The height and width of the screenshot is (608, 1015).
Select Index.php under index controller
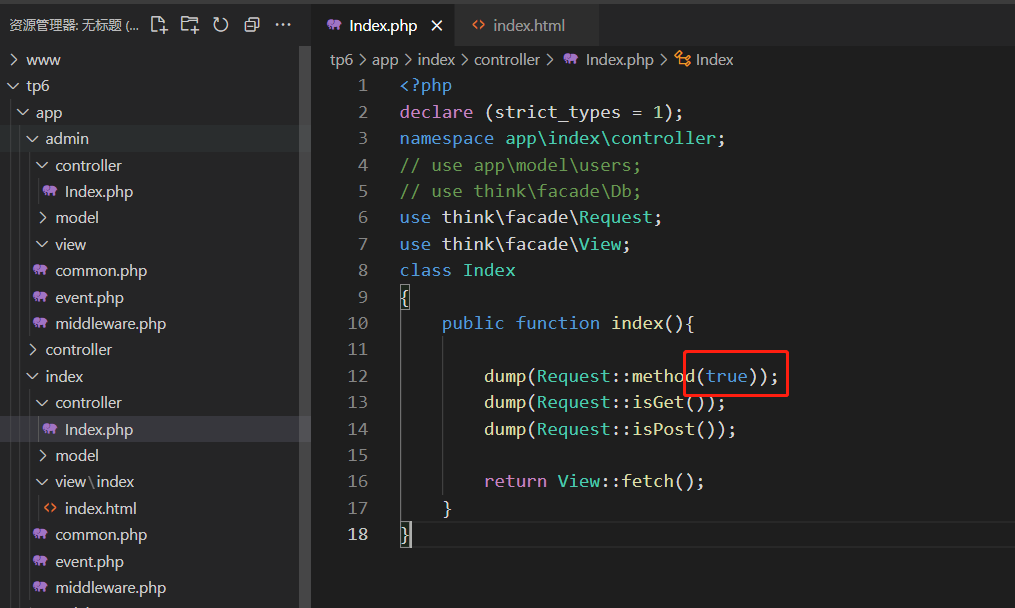[x=155, y=429]
